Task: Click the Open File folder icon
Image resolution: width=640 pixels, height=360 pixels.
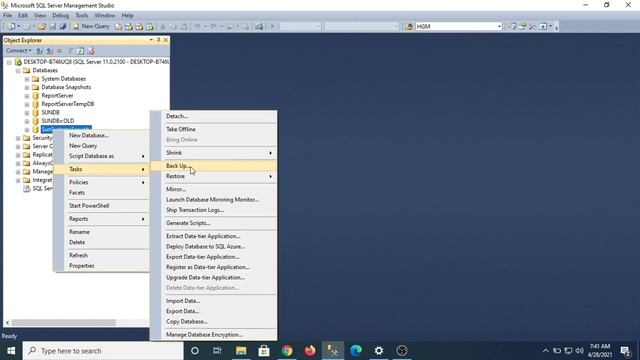Action: 42,26
